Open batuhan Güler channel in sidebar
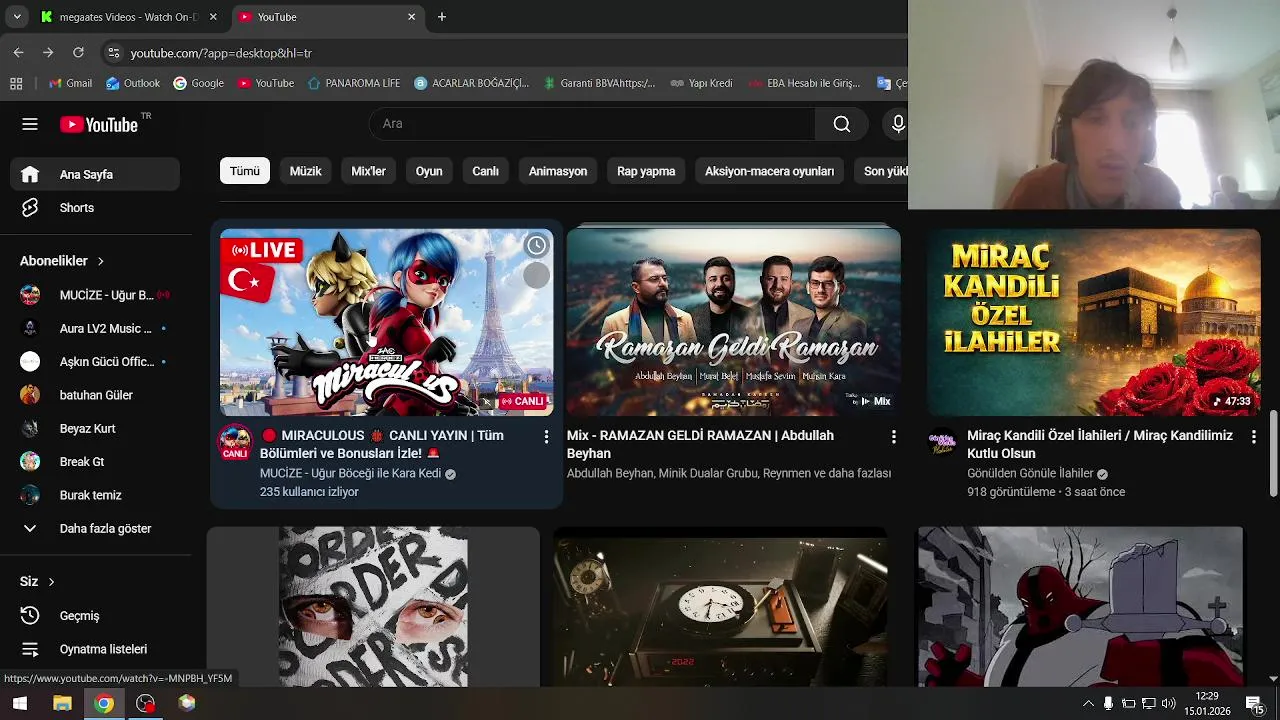This screenshot has width=1280, height=720. pyautogui.click(x=95, y=395)
